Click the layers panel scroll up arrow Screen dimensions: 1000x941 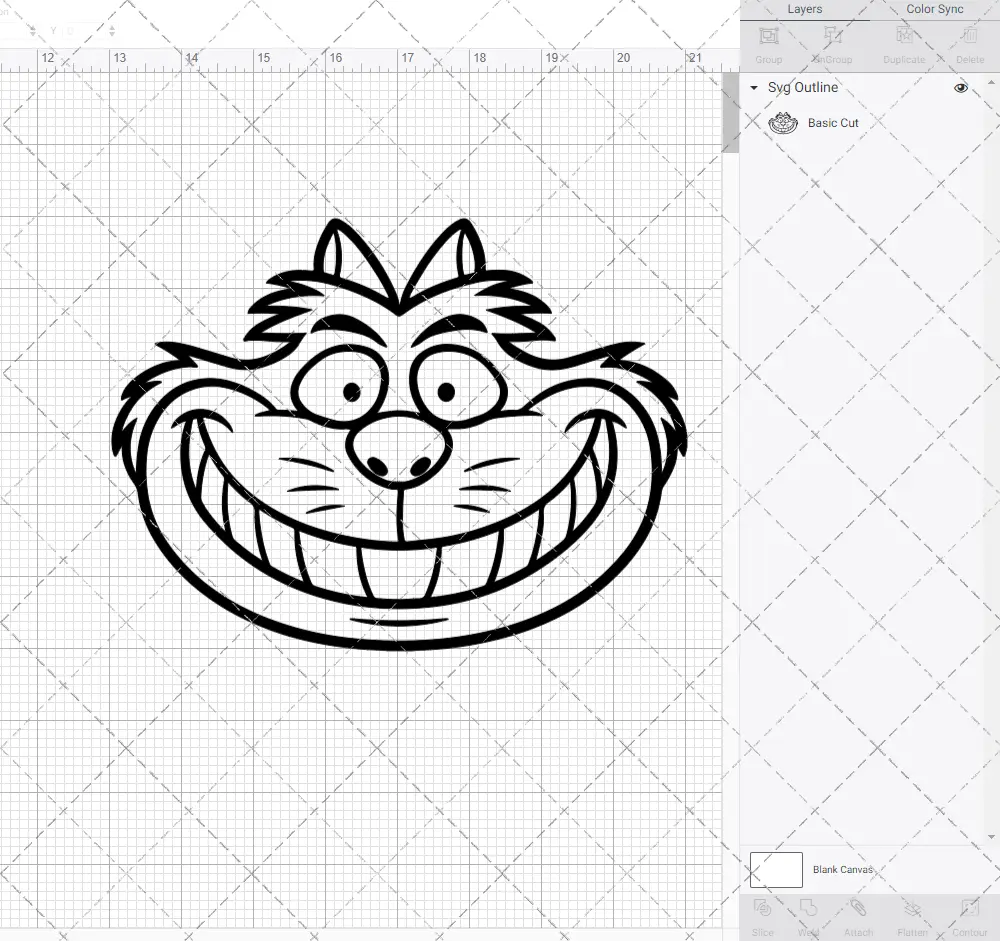[990, 82]
